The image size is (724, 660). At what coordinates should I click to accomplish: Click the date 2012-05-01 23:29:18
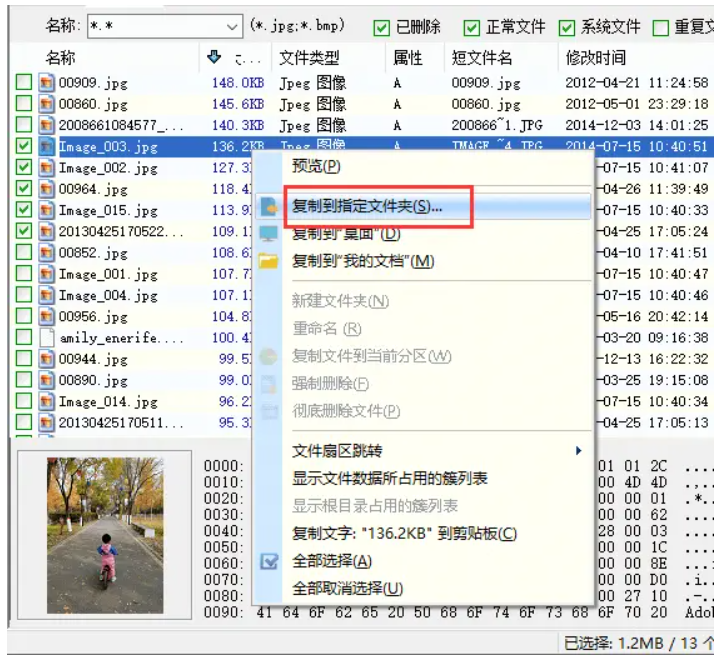637,104
